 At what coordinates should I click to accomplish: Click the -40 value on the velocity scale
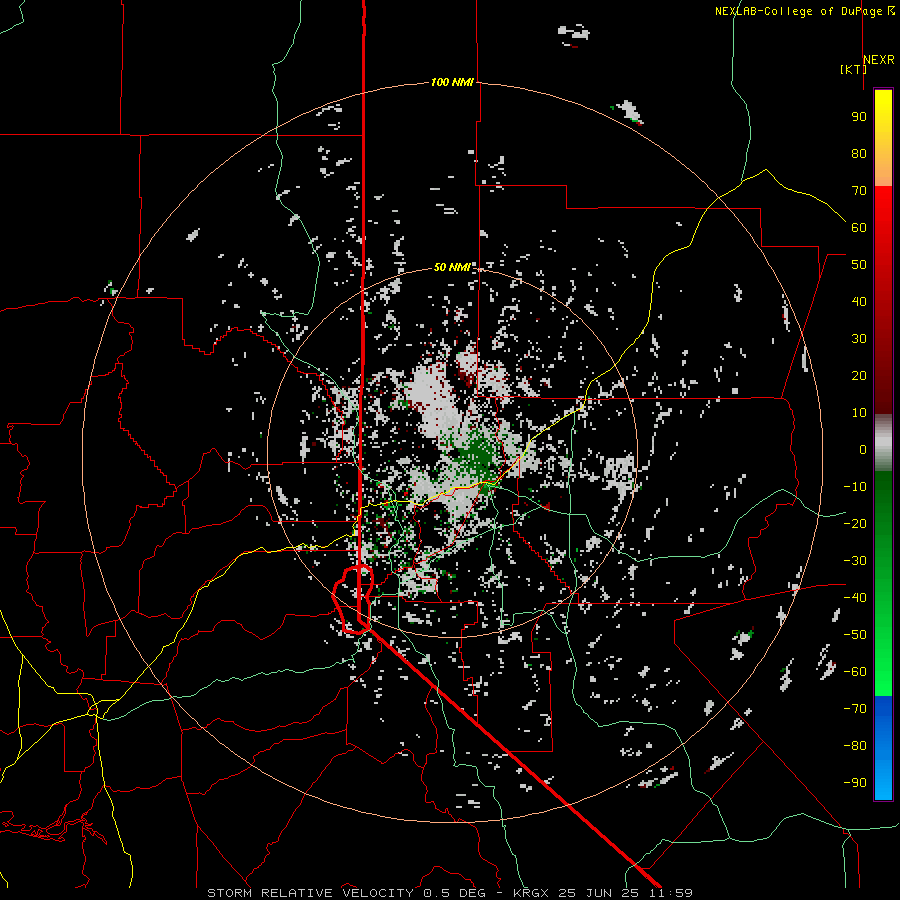(x=855, y=598)
